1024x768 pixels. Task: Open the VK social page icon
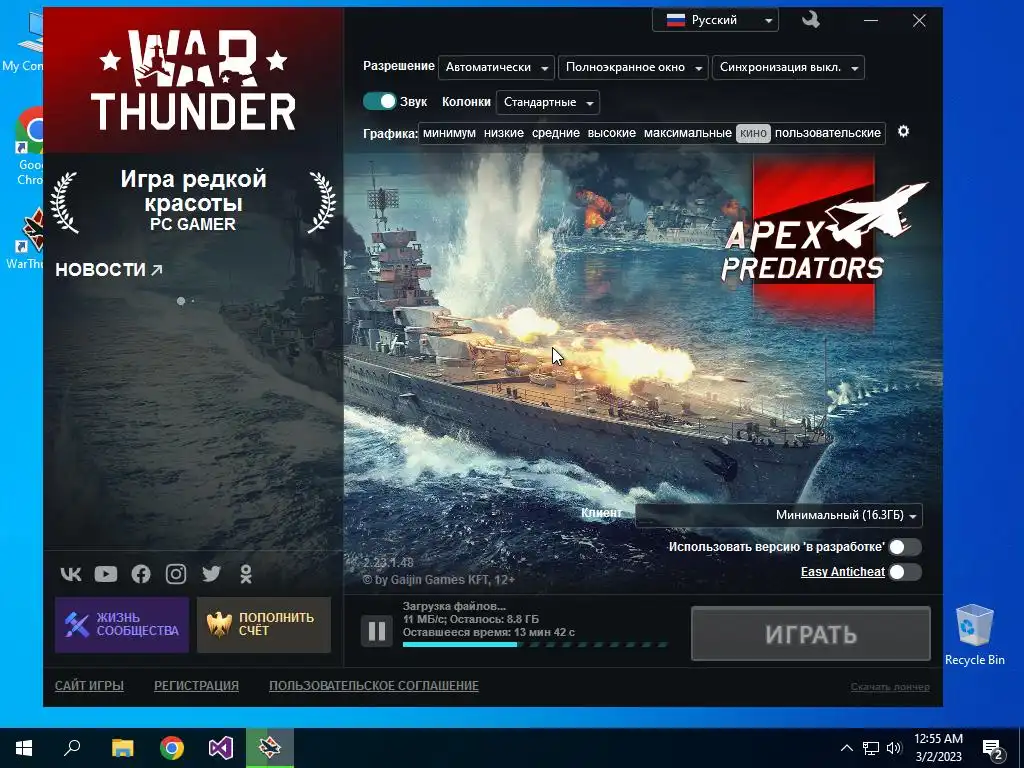click(71, 574)
